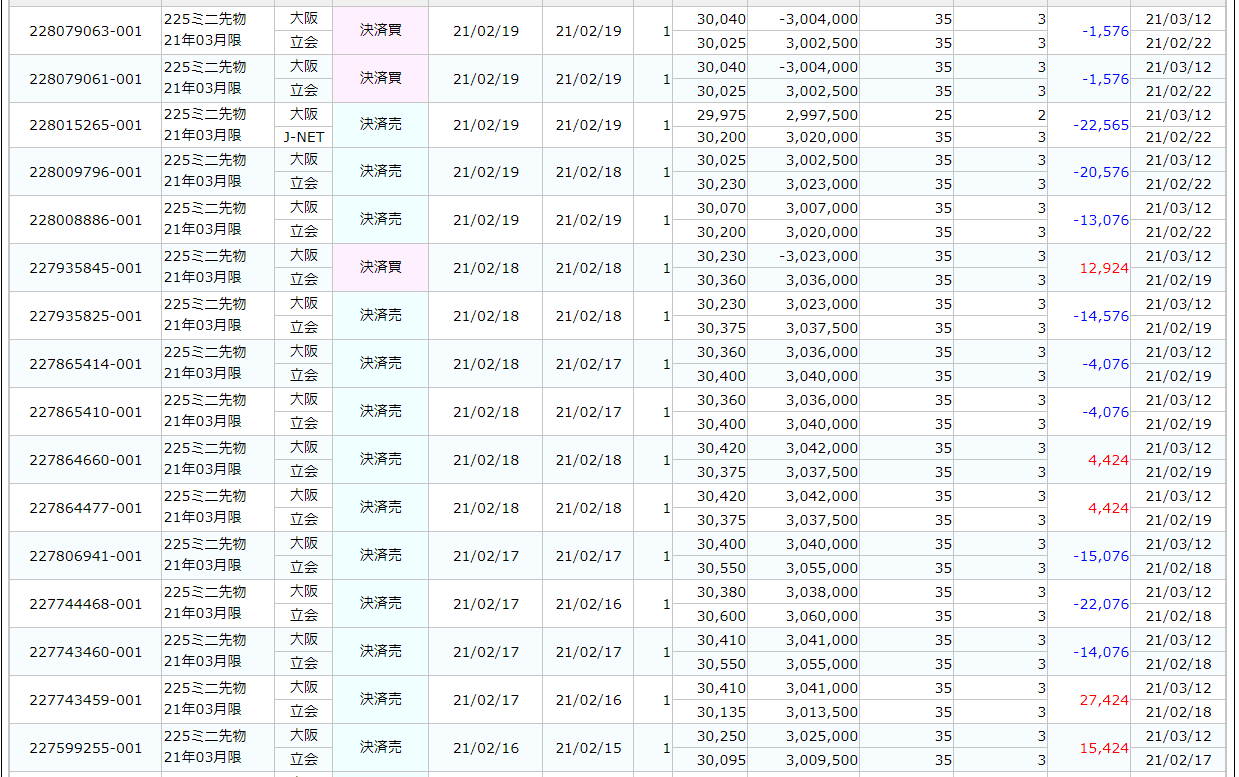Click the price 30,135

tap(721, 712)
